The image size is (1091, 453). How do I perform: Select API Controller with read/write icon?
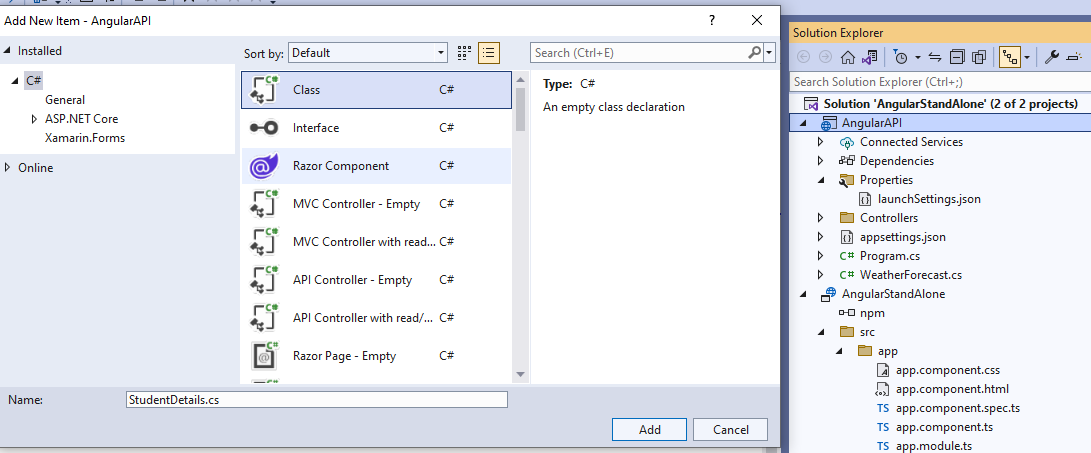coord(264,317)
